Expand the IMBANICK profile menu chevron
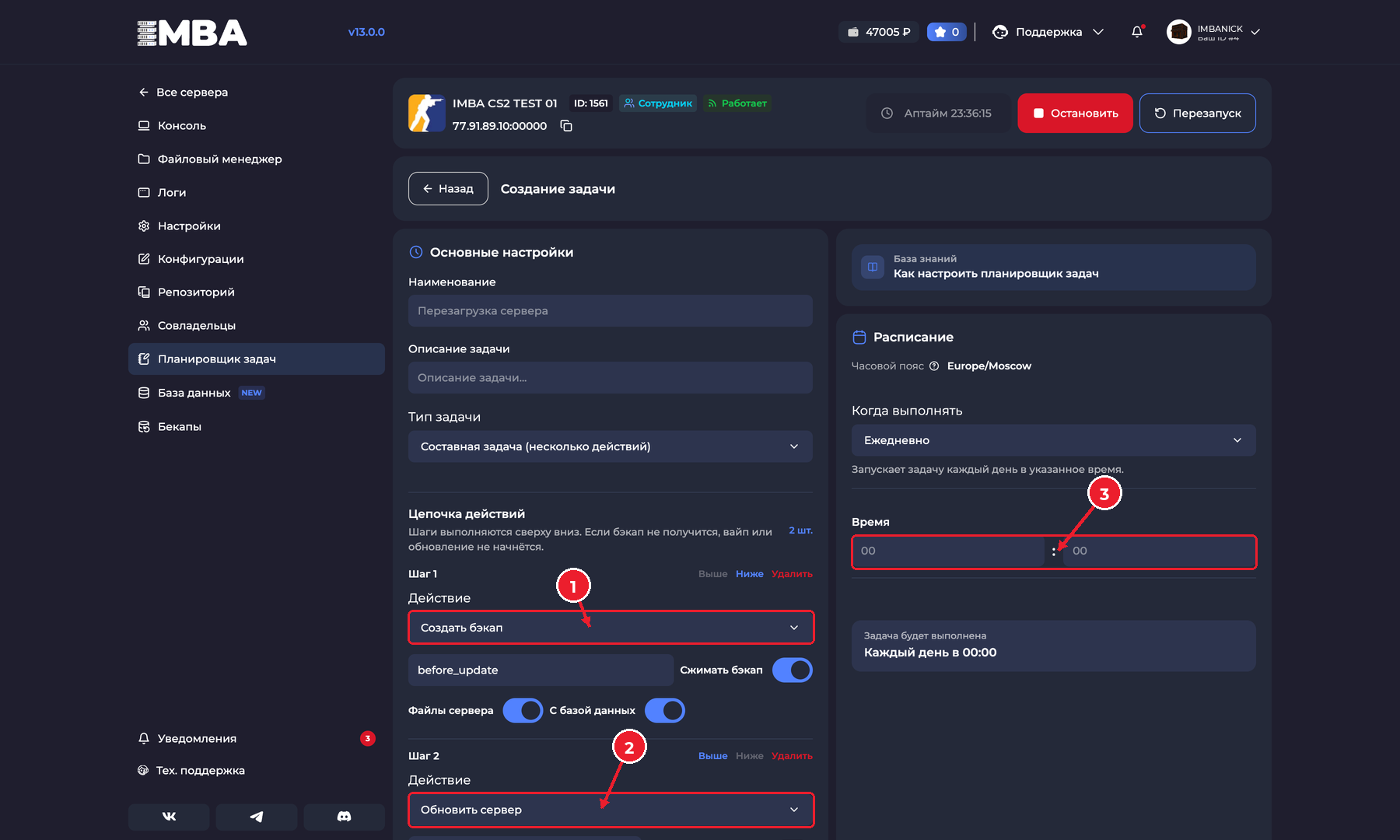Image resolution: width=1400 pixels, height=840 pixels. (1255, 32)
